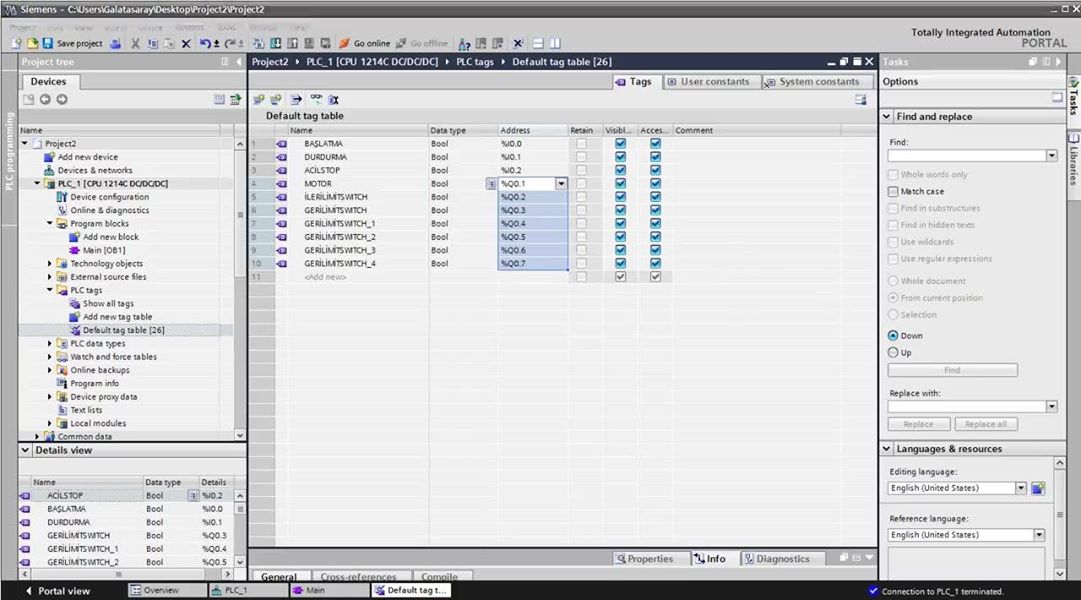
Task: Upload from device using toolbar icon
Action: point(292,43)
